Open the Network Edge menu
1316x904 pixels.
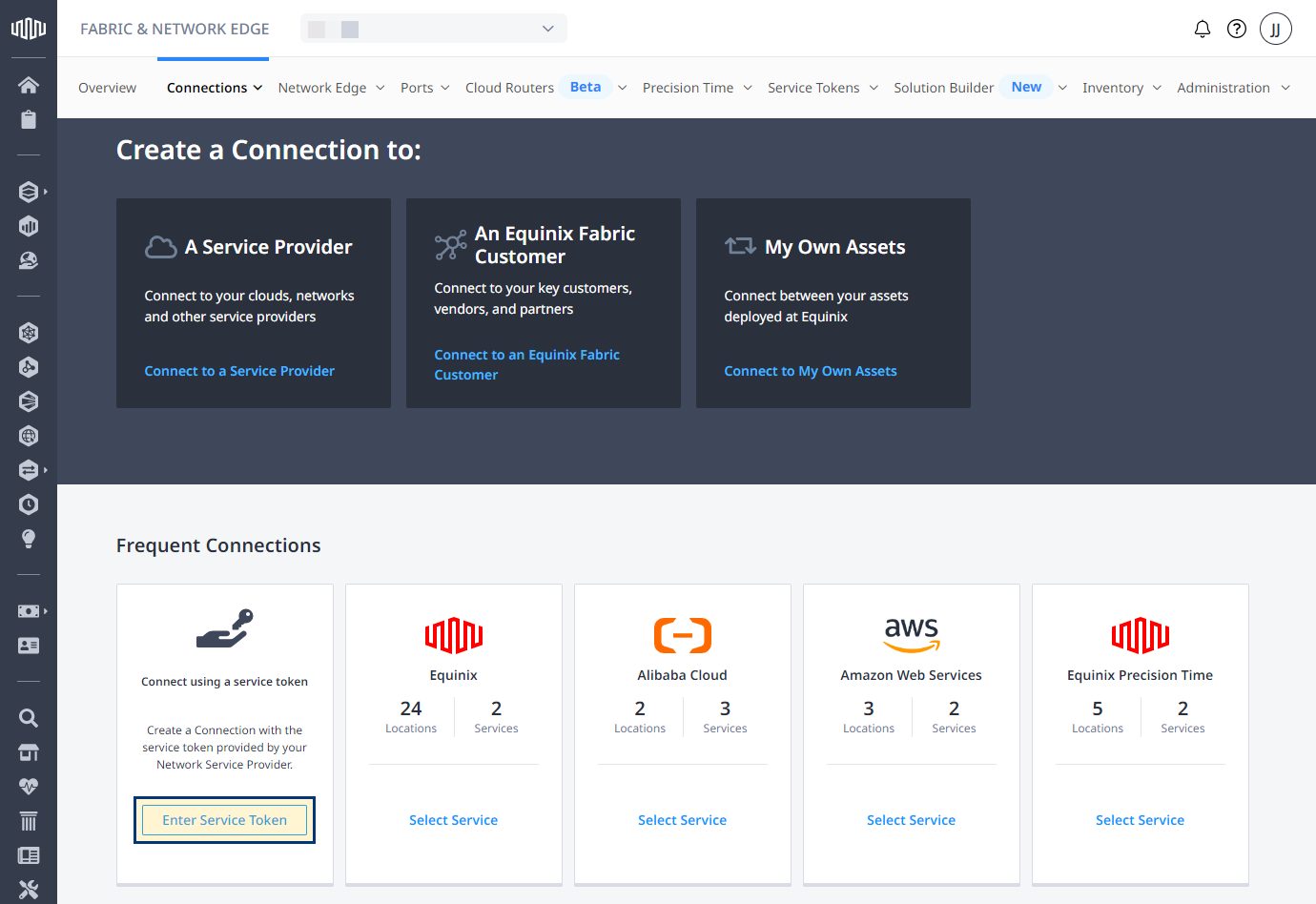tap(332, 88)
